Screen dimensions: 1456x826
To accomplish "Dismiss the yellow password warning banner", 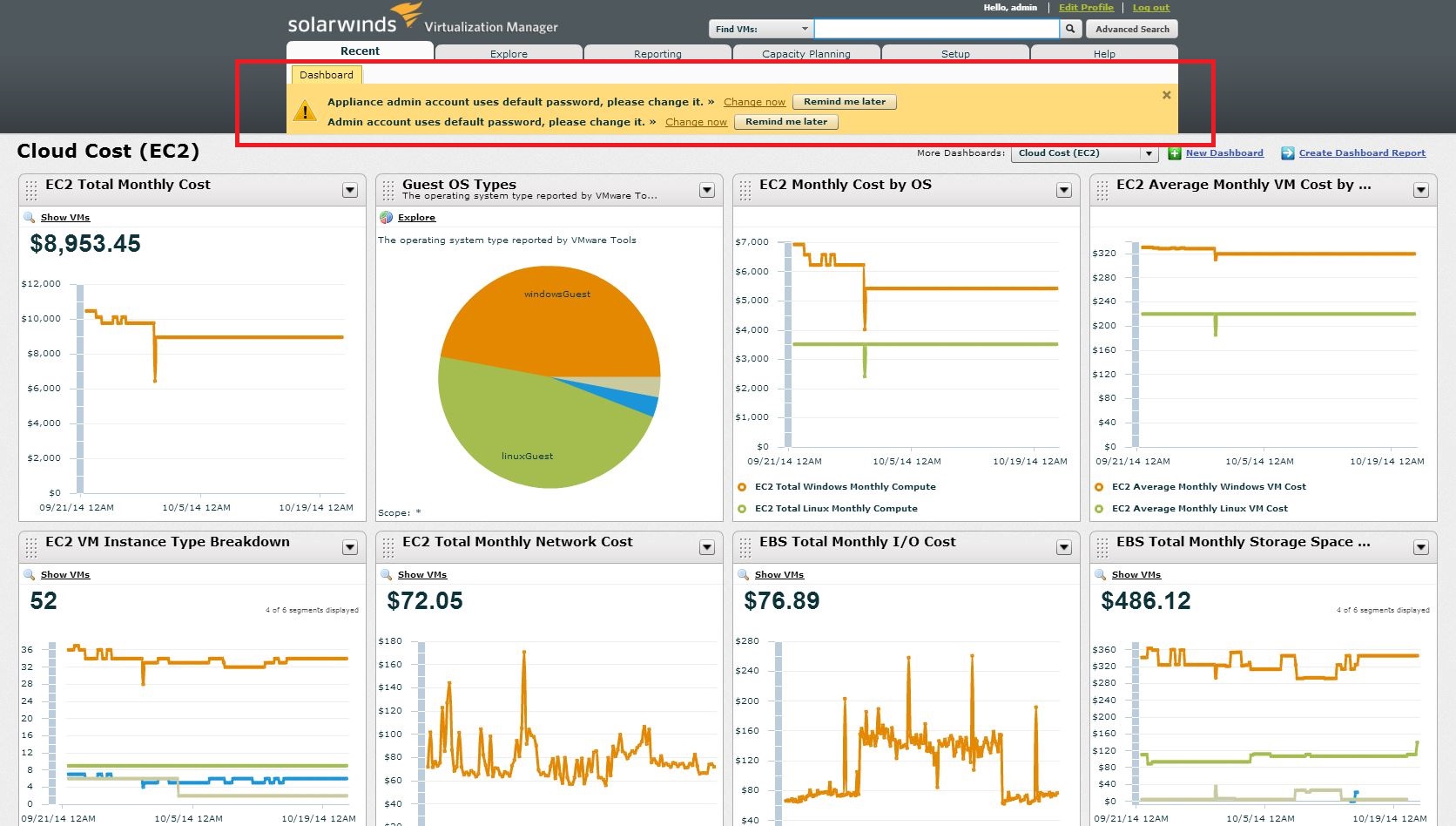I will (x=1167, y=95).
